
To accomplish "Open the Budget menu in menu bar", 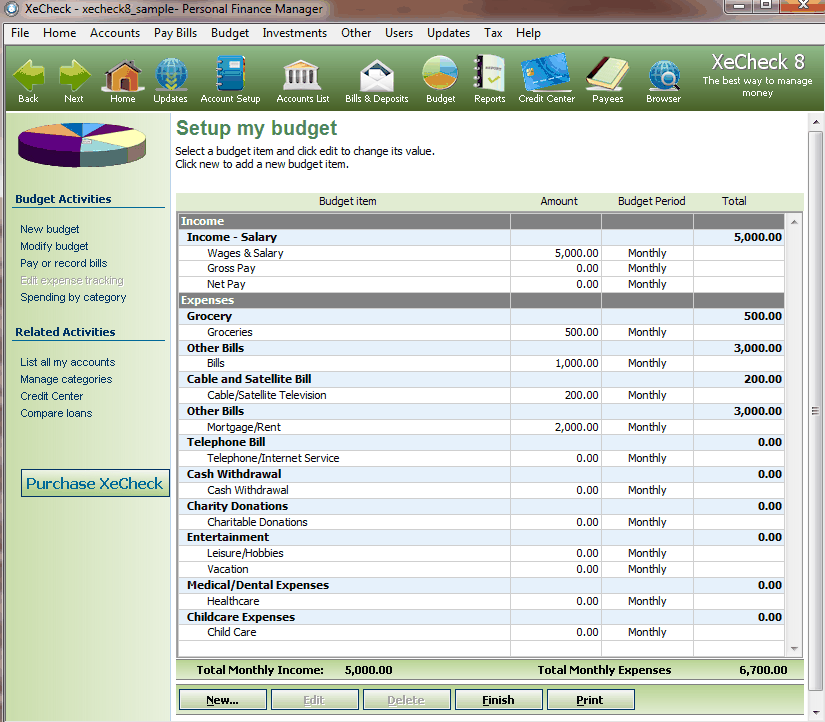I will (x=230, y=33).
